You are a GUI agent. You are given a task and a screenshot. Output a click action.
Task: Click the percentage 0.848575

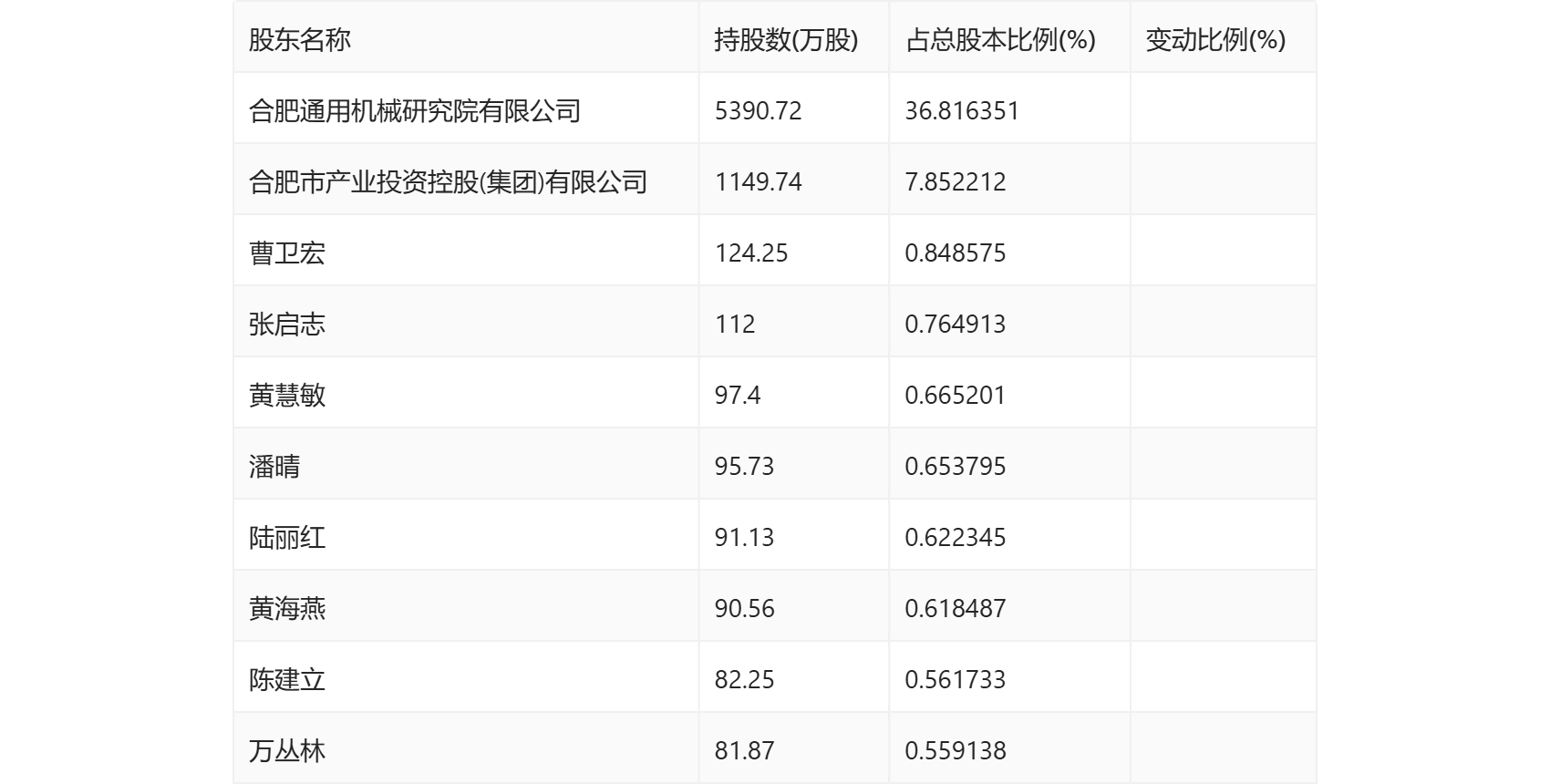pos(956,253)
